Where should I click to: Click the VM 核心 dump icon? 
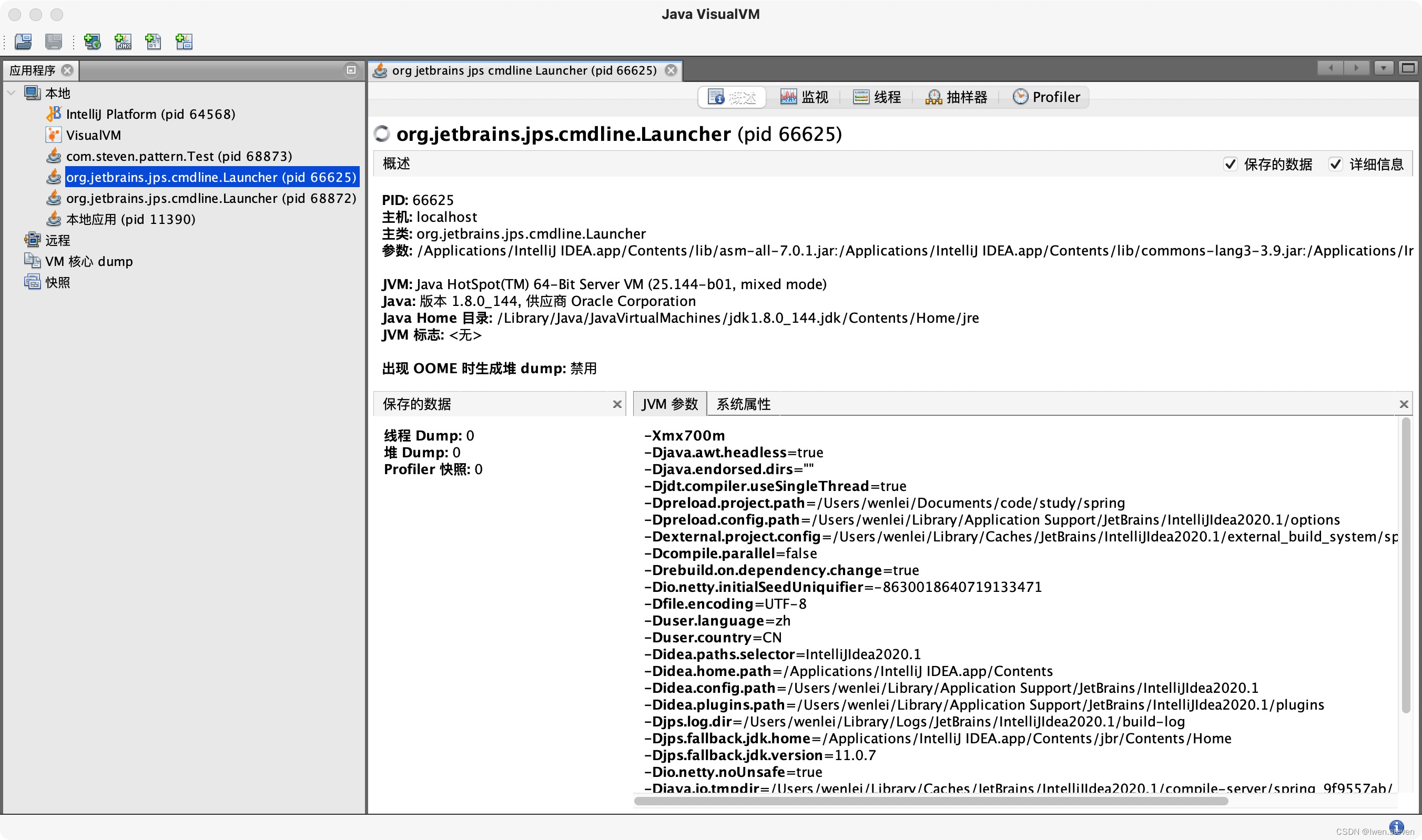[x=32, y=261]
